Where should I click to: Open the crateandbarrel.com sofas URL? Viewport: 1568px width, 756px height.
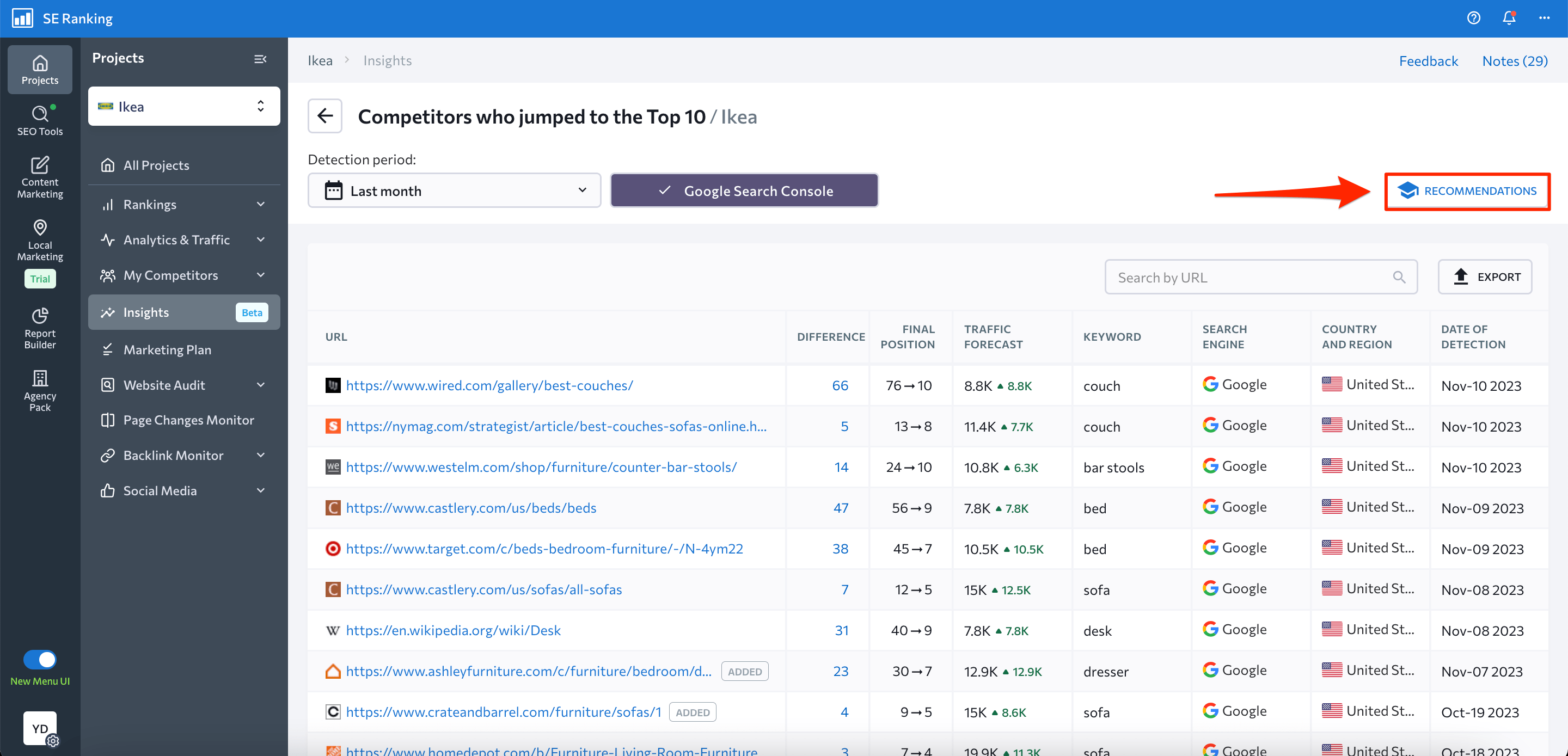point(504,711)
